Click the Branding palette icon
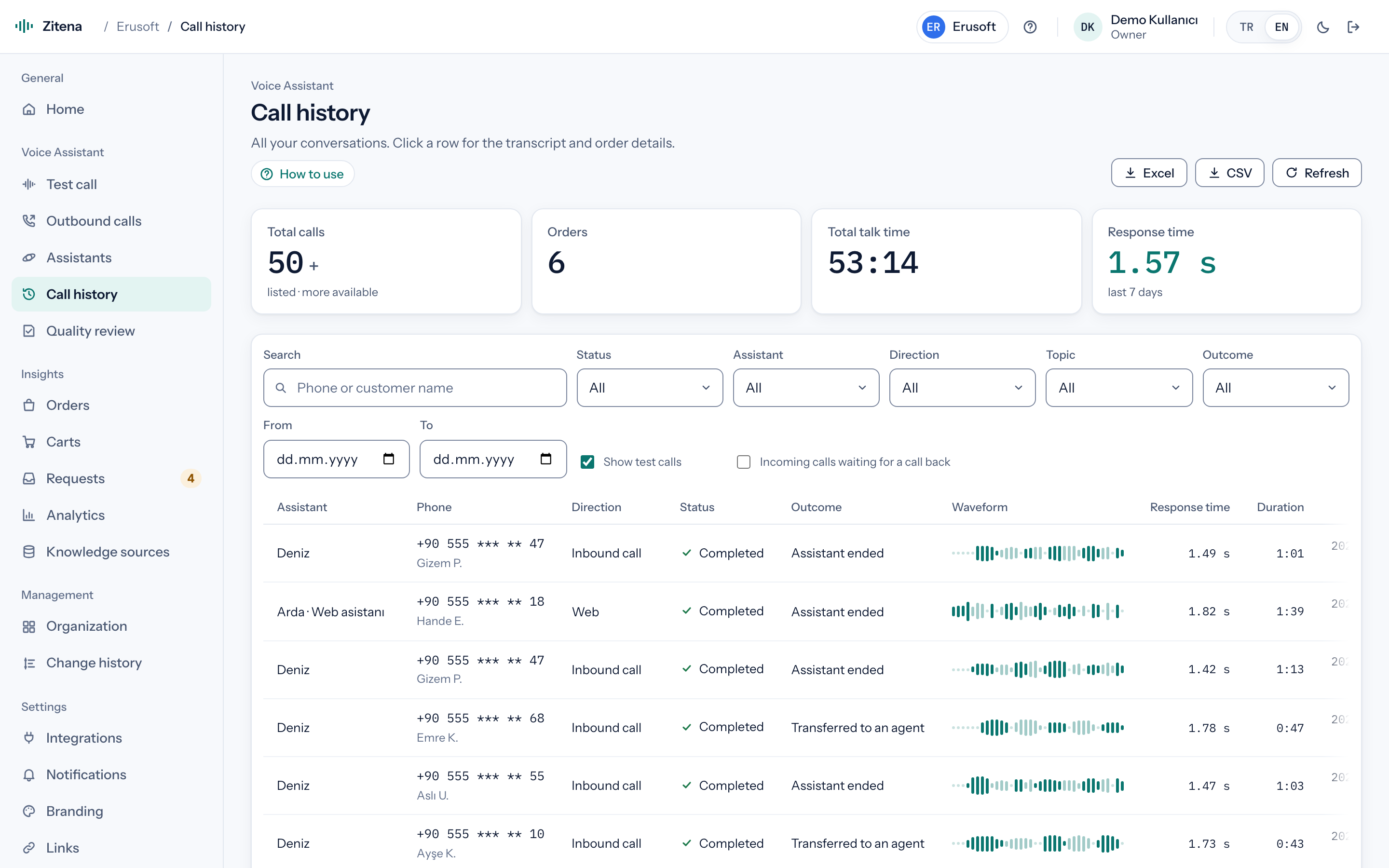This screenshot has height=868, width=1389. (29, 812)
